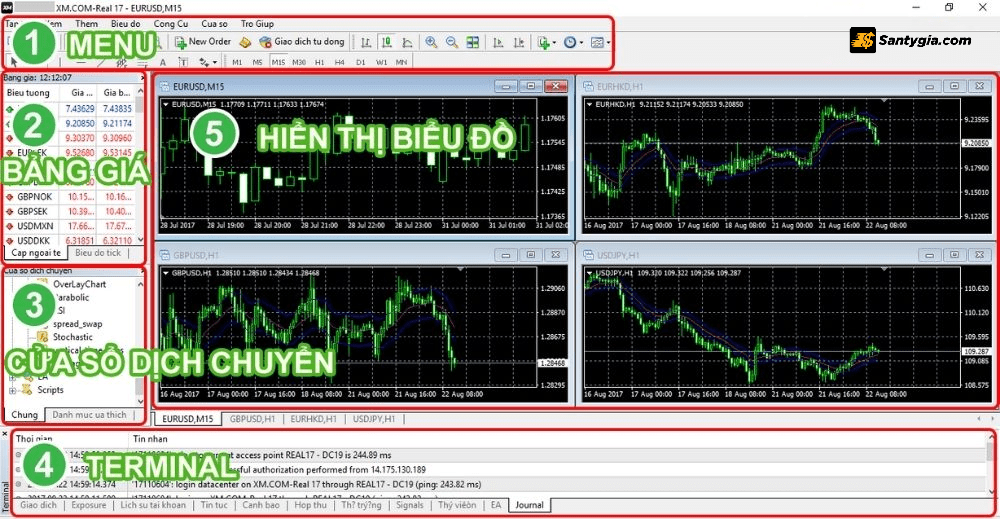Switch to Danh muc ua thich tab
This screenshot has height=519, width=1000.
(x=89, y=415)
